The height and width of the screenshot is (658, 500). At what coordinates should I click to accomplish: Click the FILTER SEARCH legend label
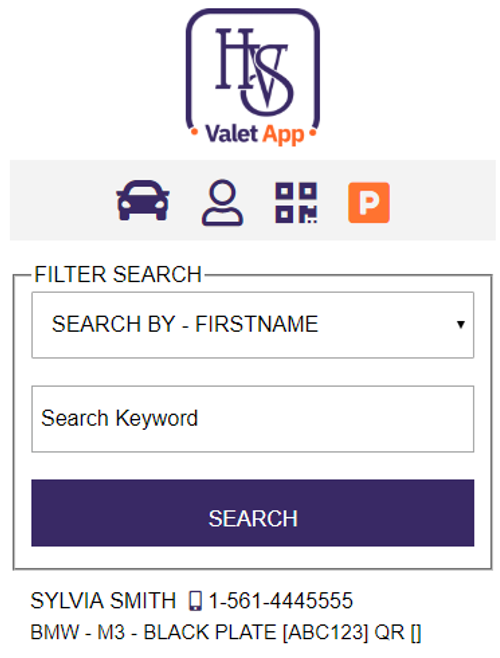point(118,274)
